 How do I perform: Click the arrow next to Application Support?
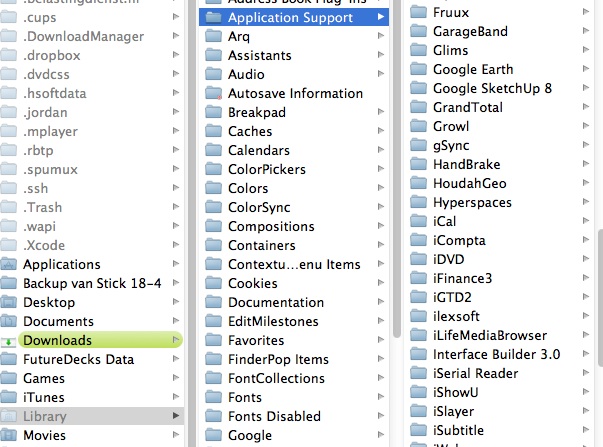pos(381,17)
